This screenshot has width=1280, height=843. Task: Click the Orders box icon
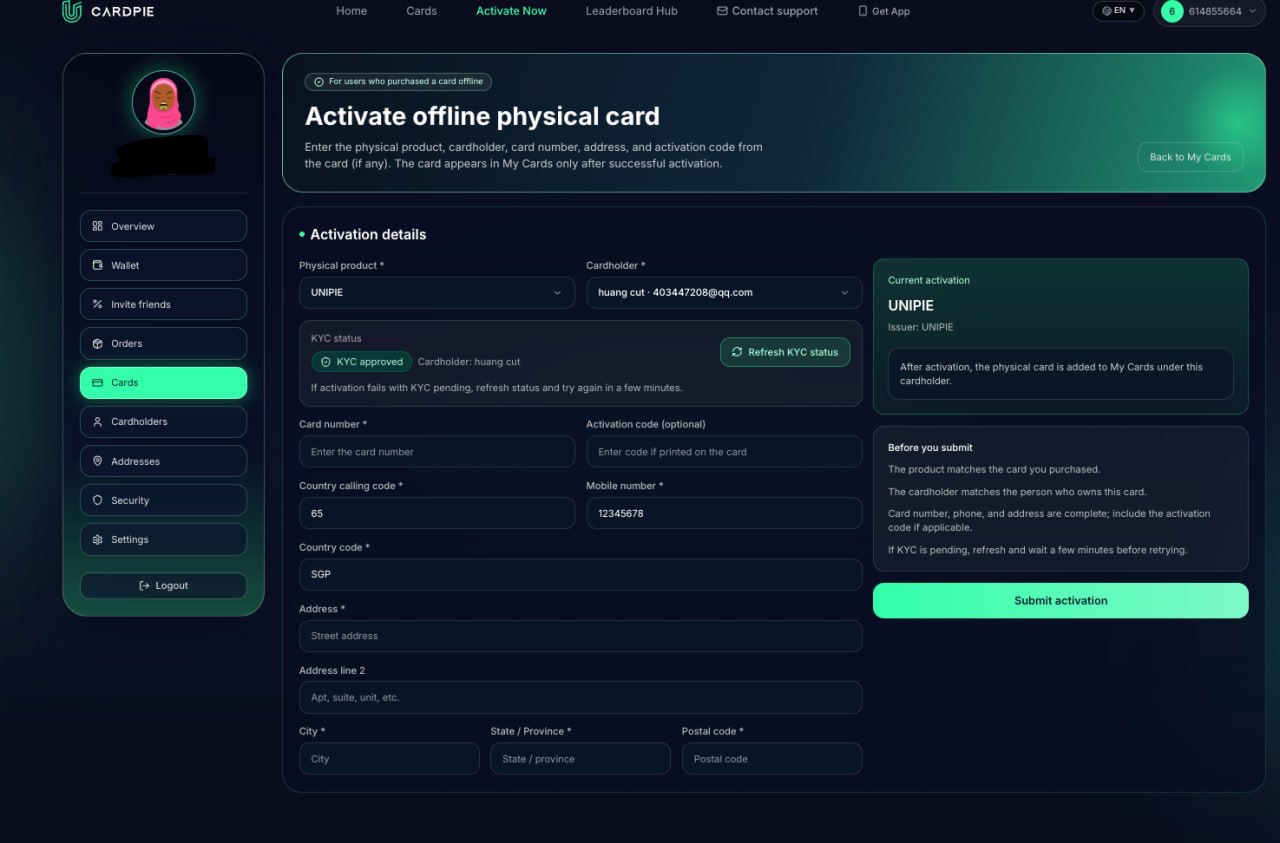point(97,343)
